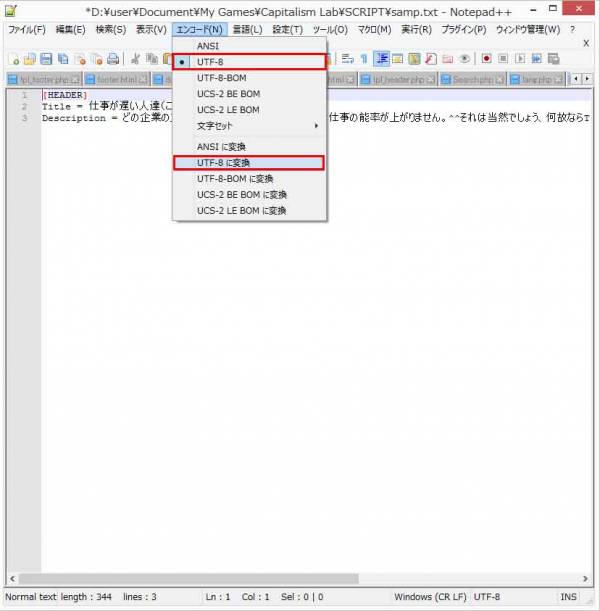Select the checked UTF-8 encoding entry
This screenshot has height=611, width=600.
click(249, 62)
